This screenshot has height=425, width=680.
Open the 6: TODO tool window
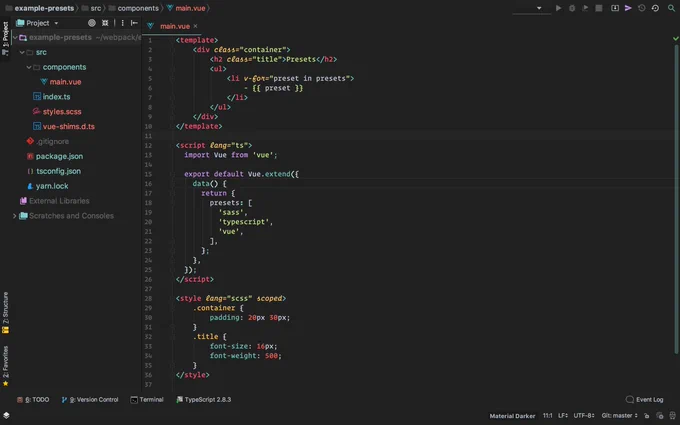pyautogui.click(x=33, y=399)
